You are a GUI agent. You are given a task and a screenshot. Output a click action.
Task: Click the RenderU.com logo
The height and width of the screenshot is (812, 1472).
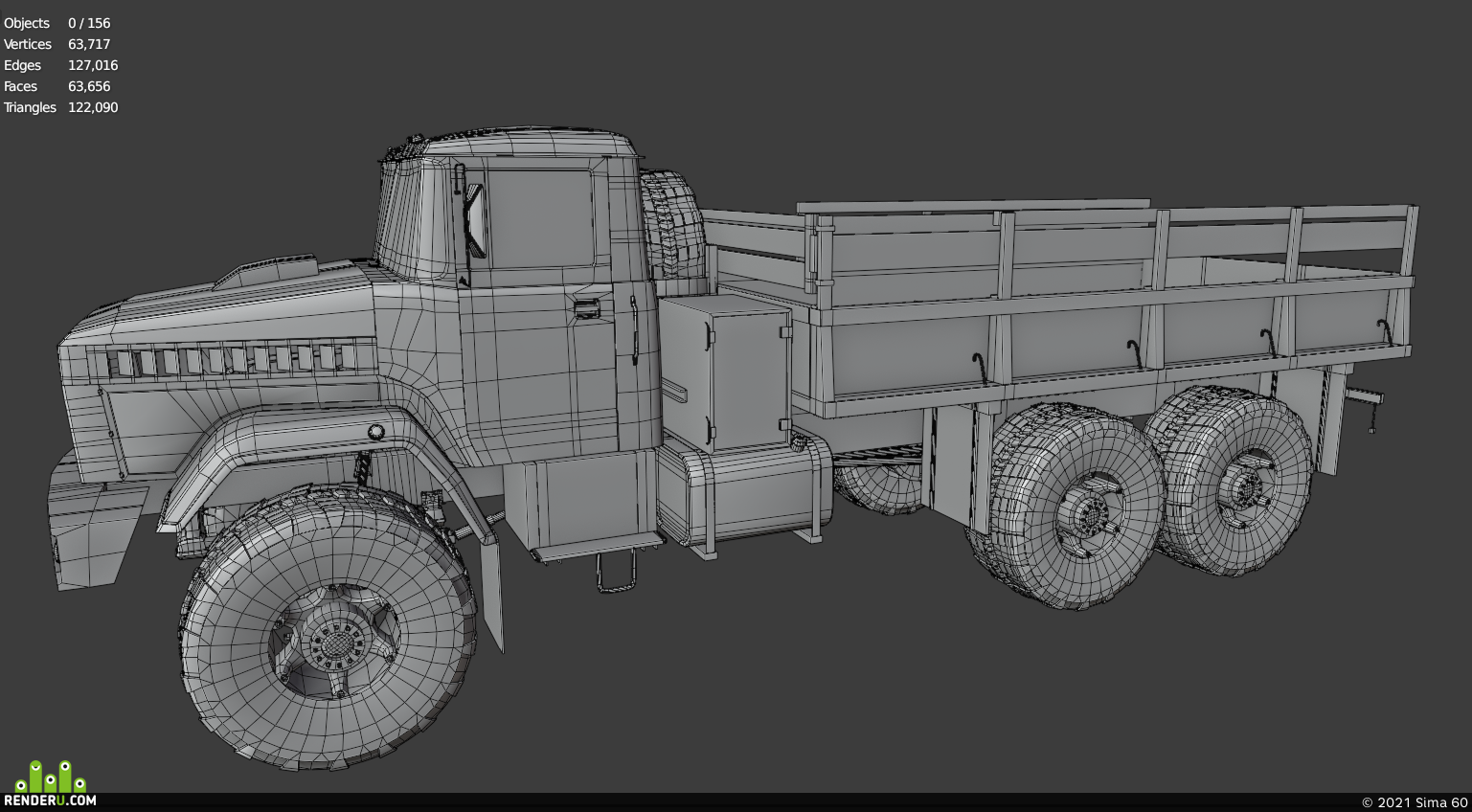coord(50,784)
